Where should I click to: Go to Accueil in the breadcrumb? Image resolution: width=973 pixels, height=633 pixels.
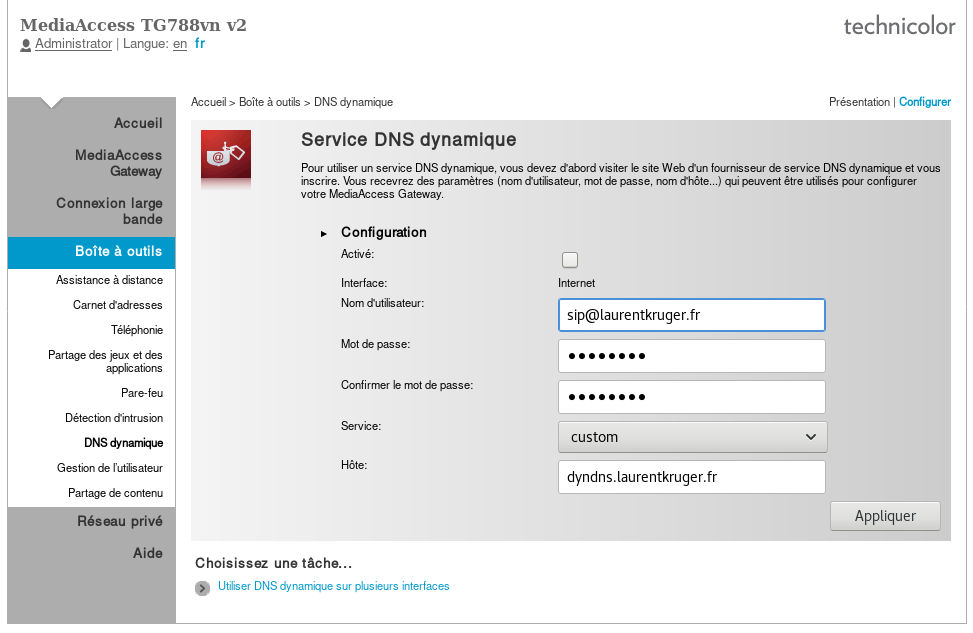pos(208,102)
